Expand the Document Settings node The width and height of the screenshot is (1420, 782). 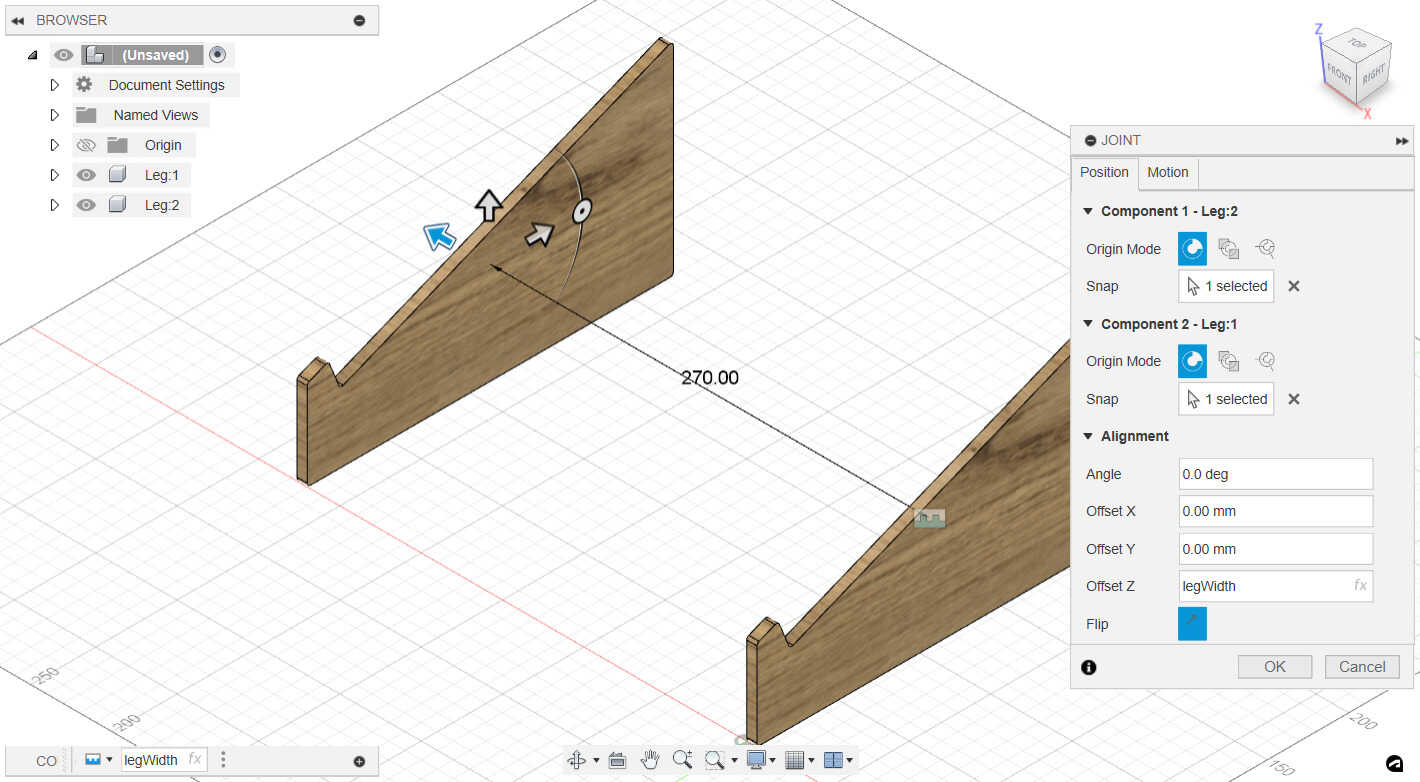pyautogui.click(x=55, y=85)
